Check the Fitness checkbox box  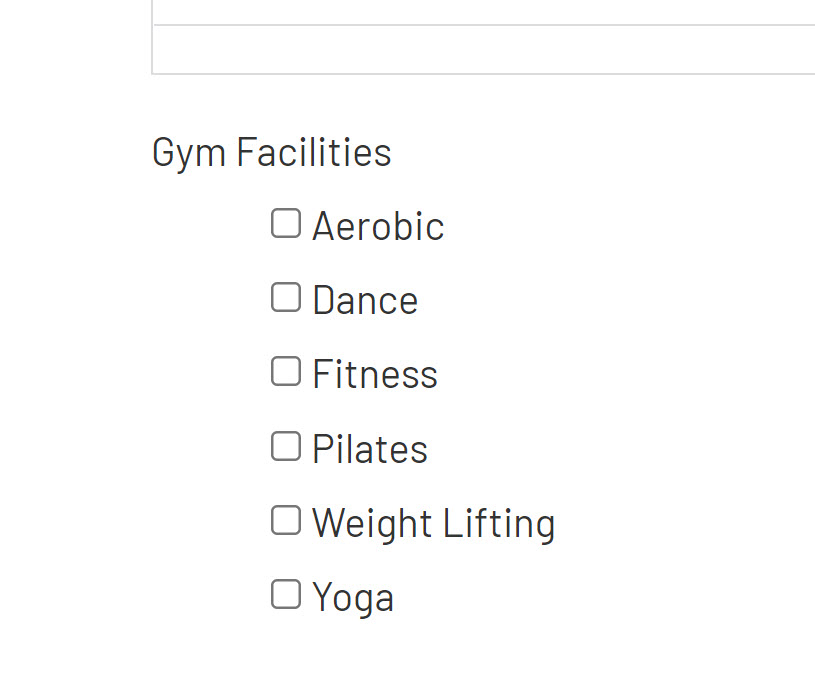[x=286, y=371]
